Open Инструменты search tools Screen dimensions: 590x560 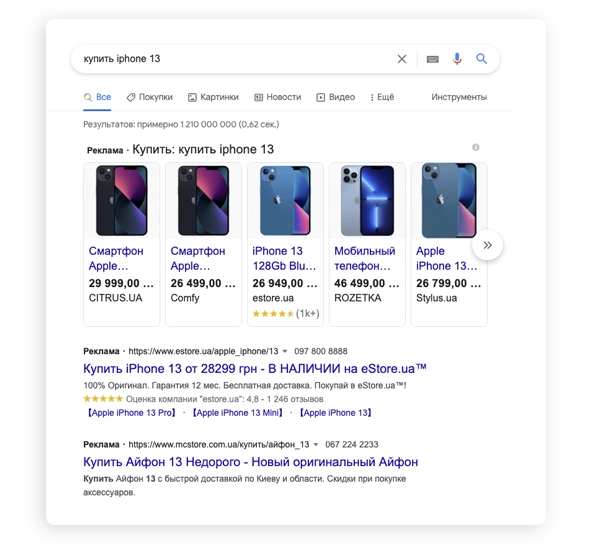(x=459, y=97)
